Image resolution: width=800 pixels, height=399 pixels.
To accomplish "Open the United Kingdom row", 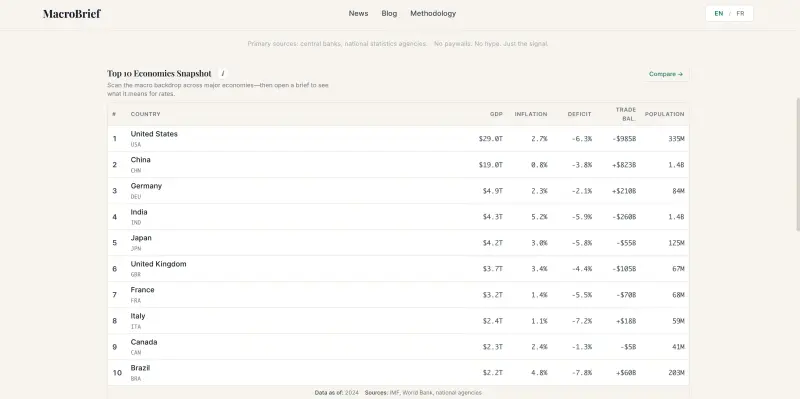I will pos(398,269).
